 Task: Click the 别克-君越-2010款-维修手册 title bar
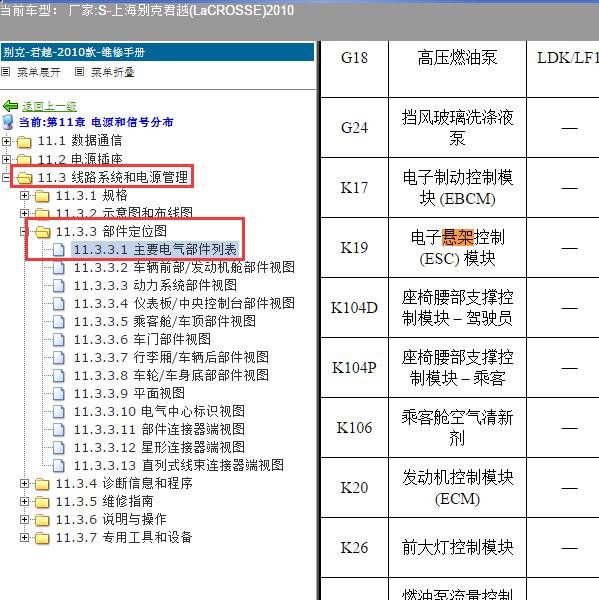pyautogui.click(x=157, y=52)
